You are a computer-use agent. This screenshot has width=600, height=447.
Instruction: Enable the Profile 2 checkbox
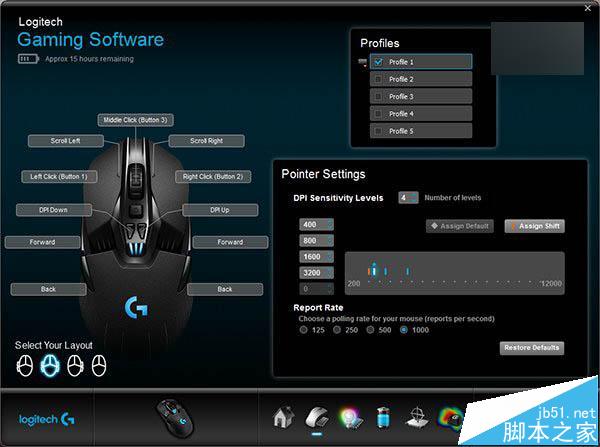tap(378, 79)
